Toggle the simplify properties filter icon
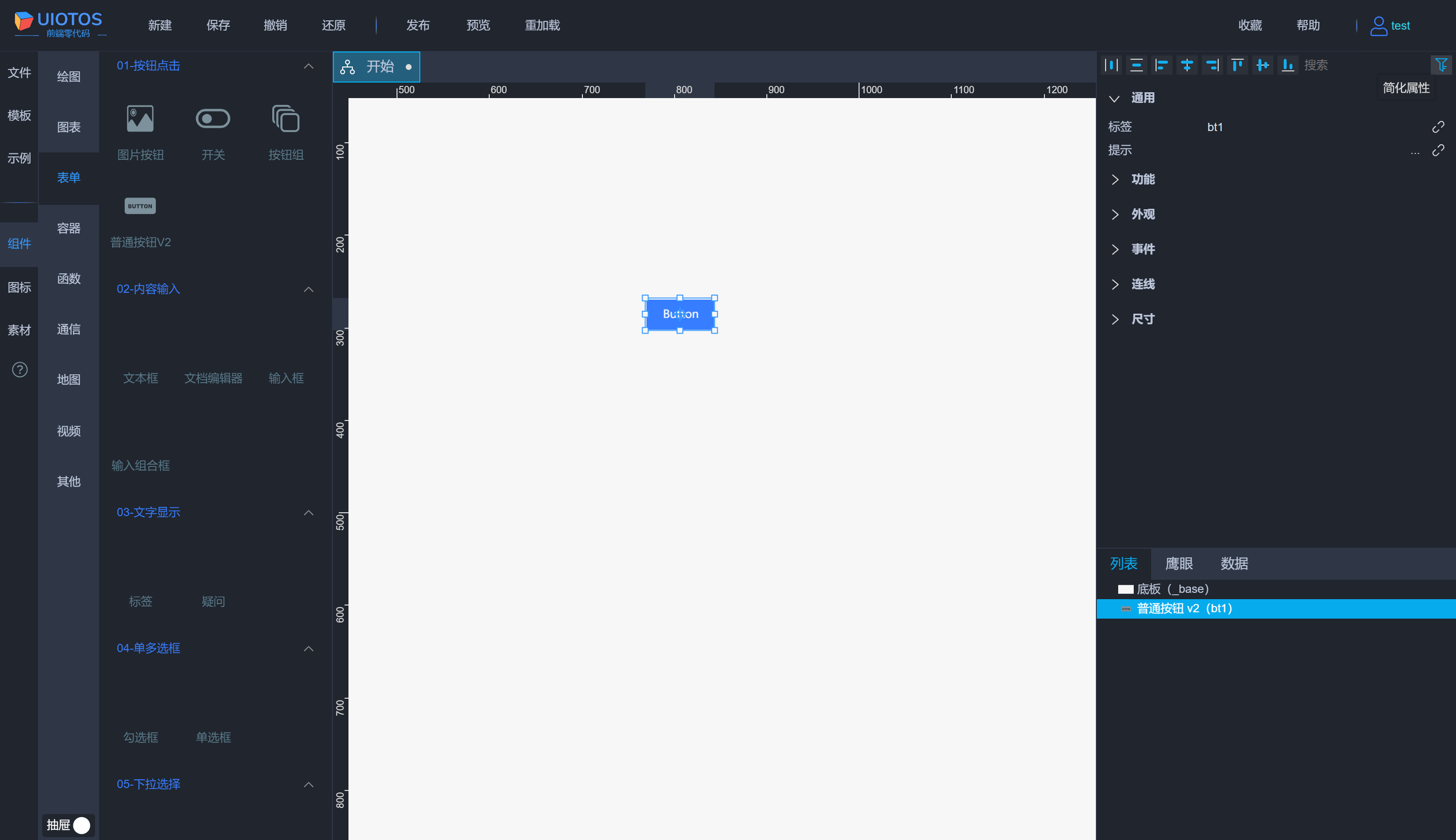This screenshot has width=1456, height=840. point(1440,65)
